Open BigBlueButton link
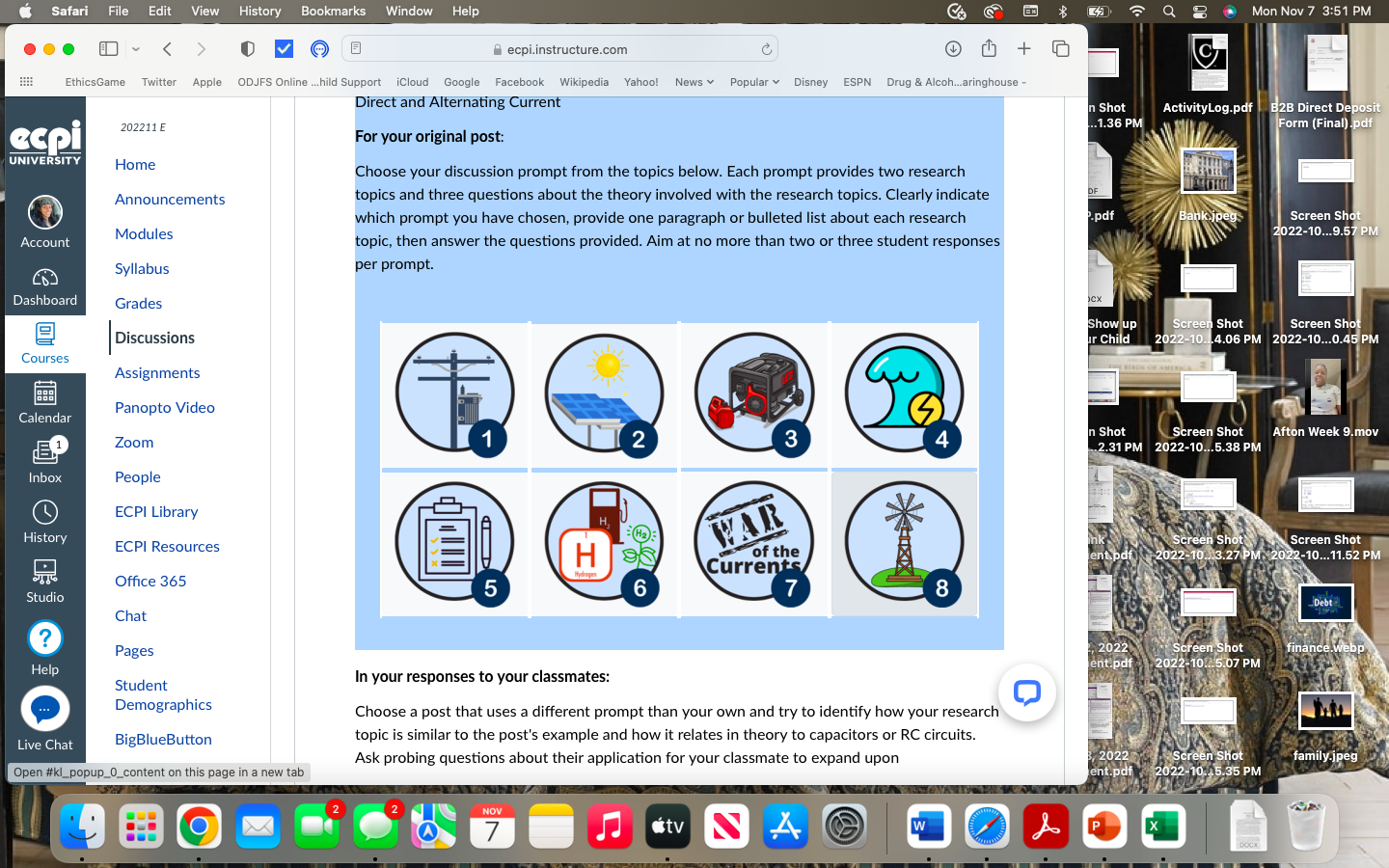The width and height of the screenshot is (1389, 868). tap(163, 740)
